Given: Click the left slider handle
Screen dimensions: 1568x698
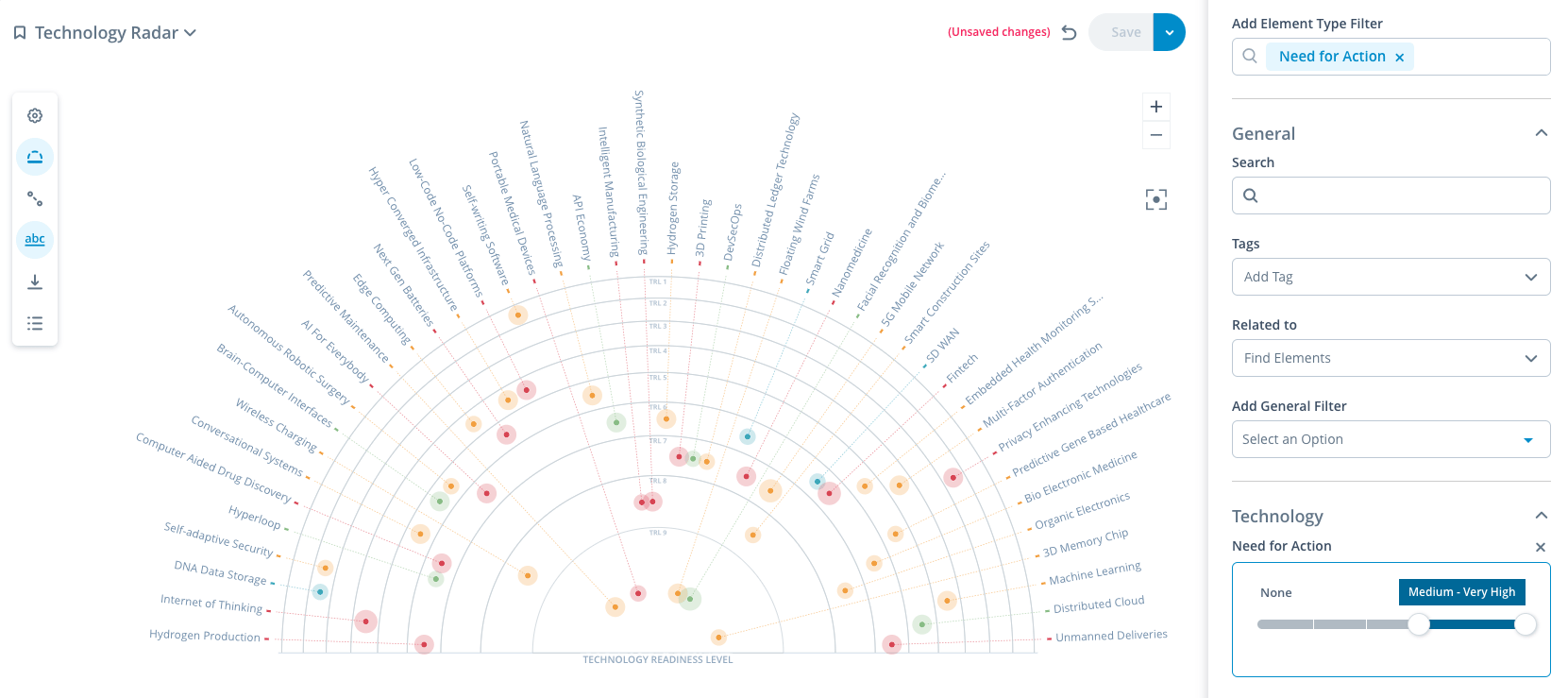Looking at the screenshot, I should pyautogui.click(x=1419, y=624).
